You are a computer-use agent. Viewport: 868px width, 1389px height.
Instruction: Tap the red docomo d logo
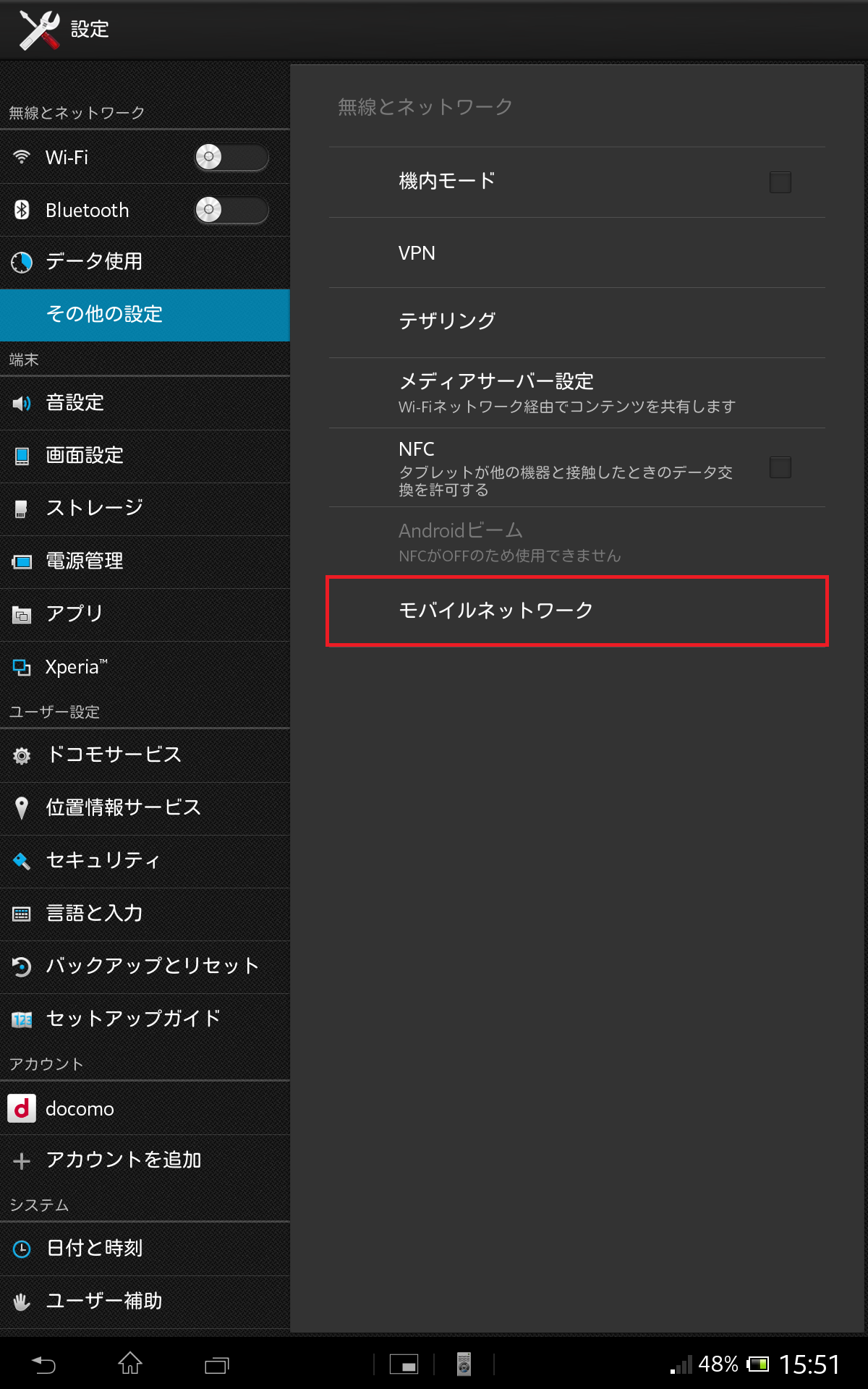click(22, 1108)
